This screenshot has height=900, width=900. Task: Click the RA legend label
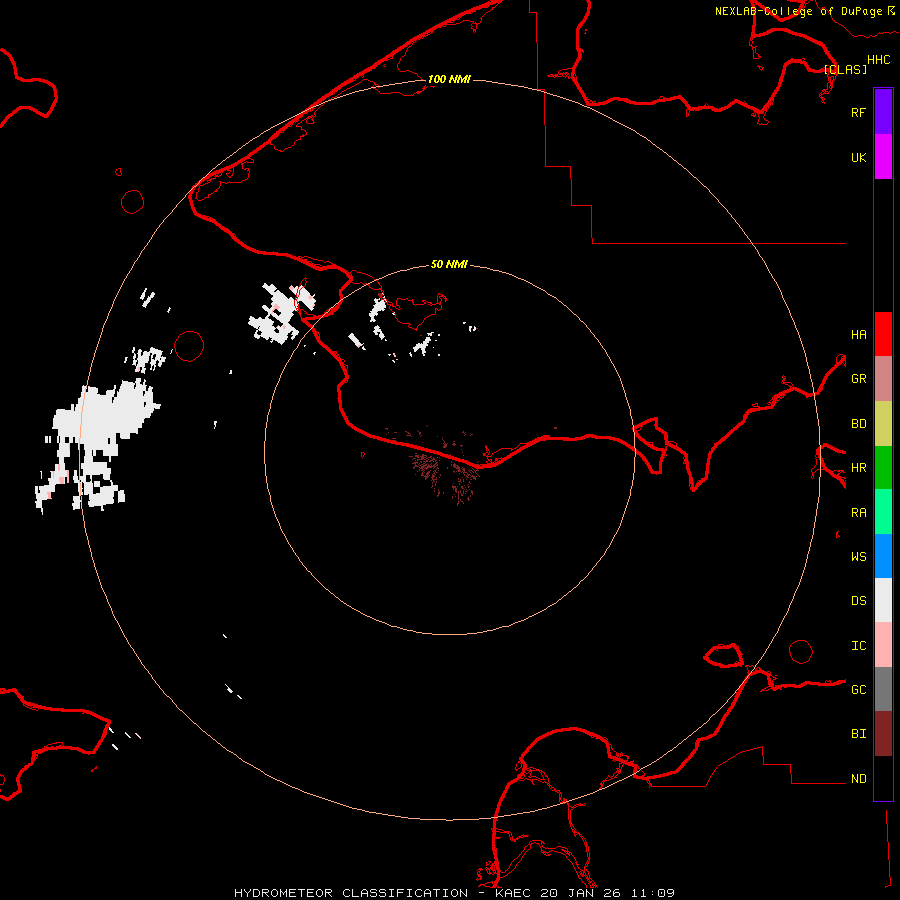[x=858, y=513]
